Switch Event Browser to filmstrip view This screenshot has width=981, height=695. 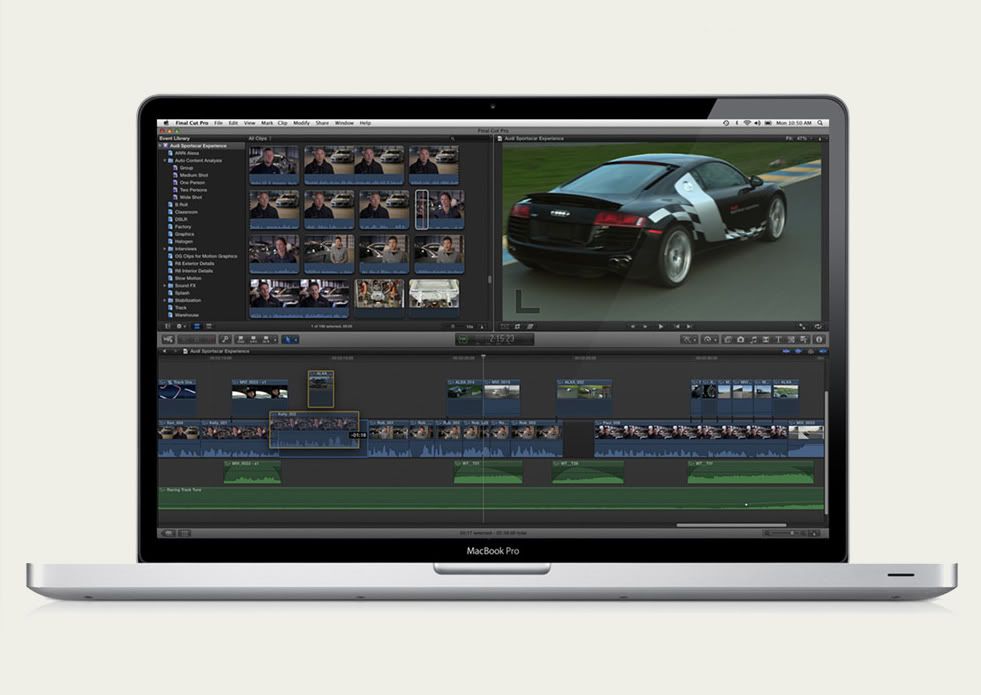click(196, 326)
